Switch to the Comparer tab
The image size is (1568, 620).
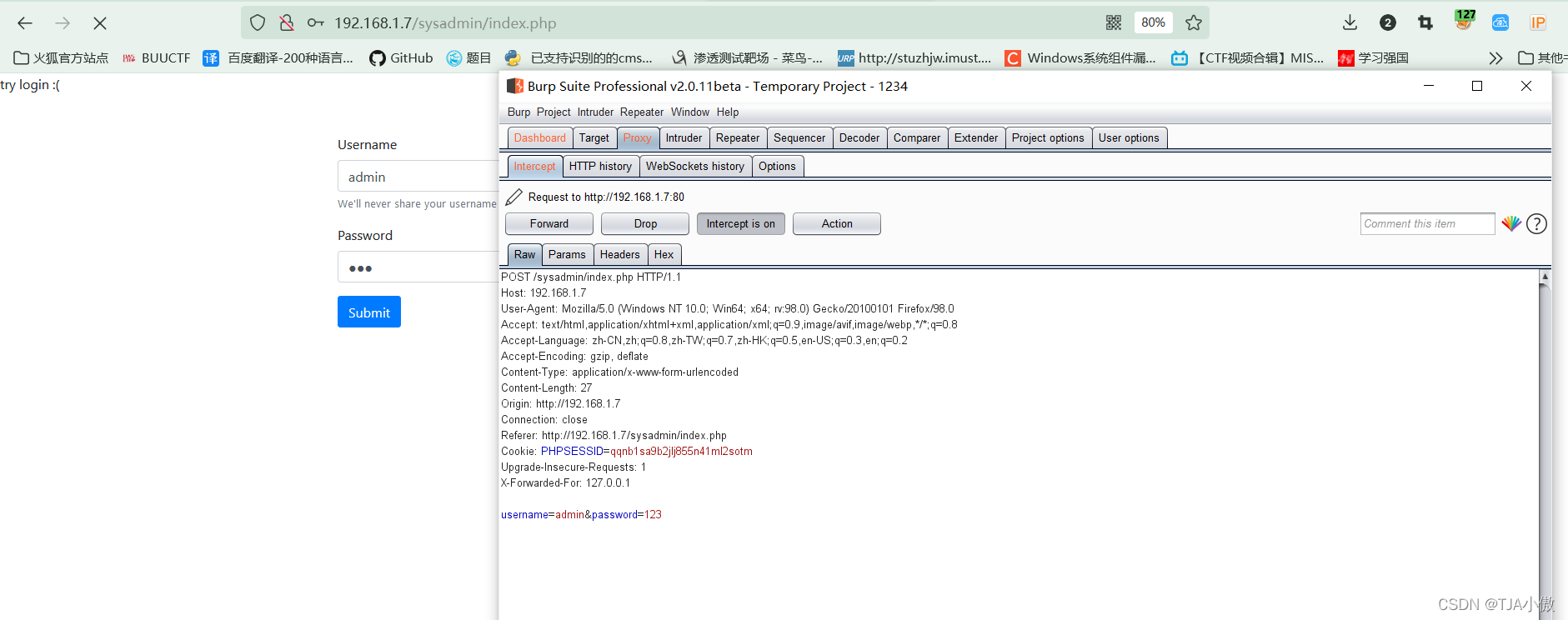pyautogui.click(x=917, y=138)
